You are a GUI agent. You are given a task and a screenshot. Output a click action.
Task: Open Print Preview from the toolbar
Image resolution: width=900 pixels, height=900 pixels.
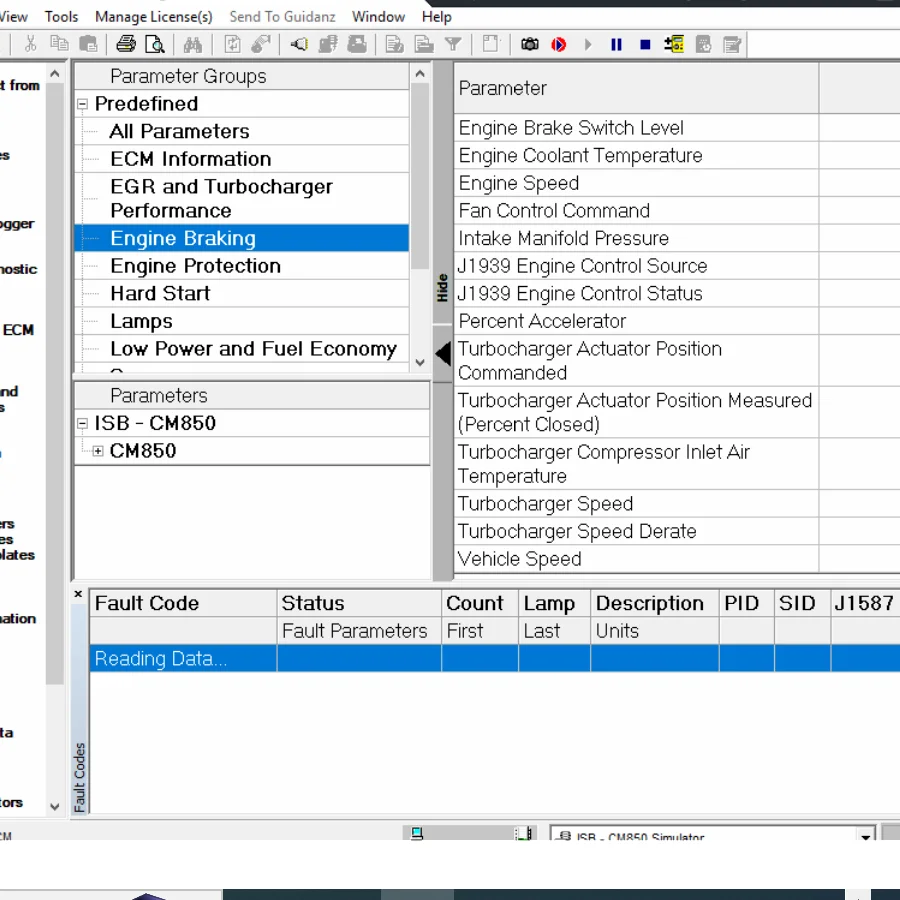154,44
